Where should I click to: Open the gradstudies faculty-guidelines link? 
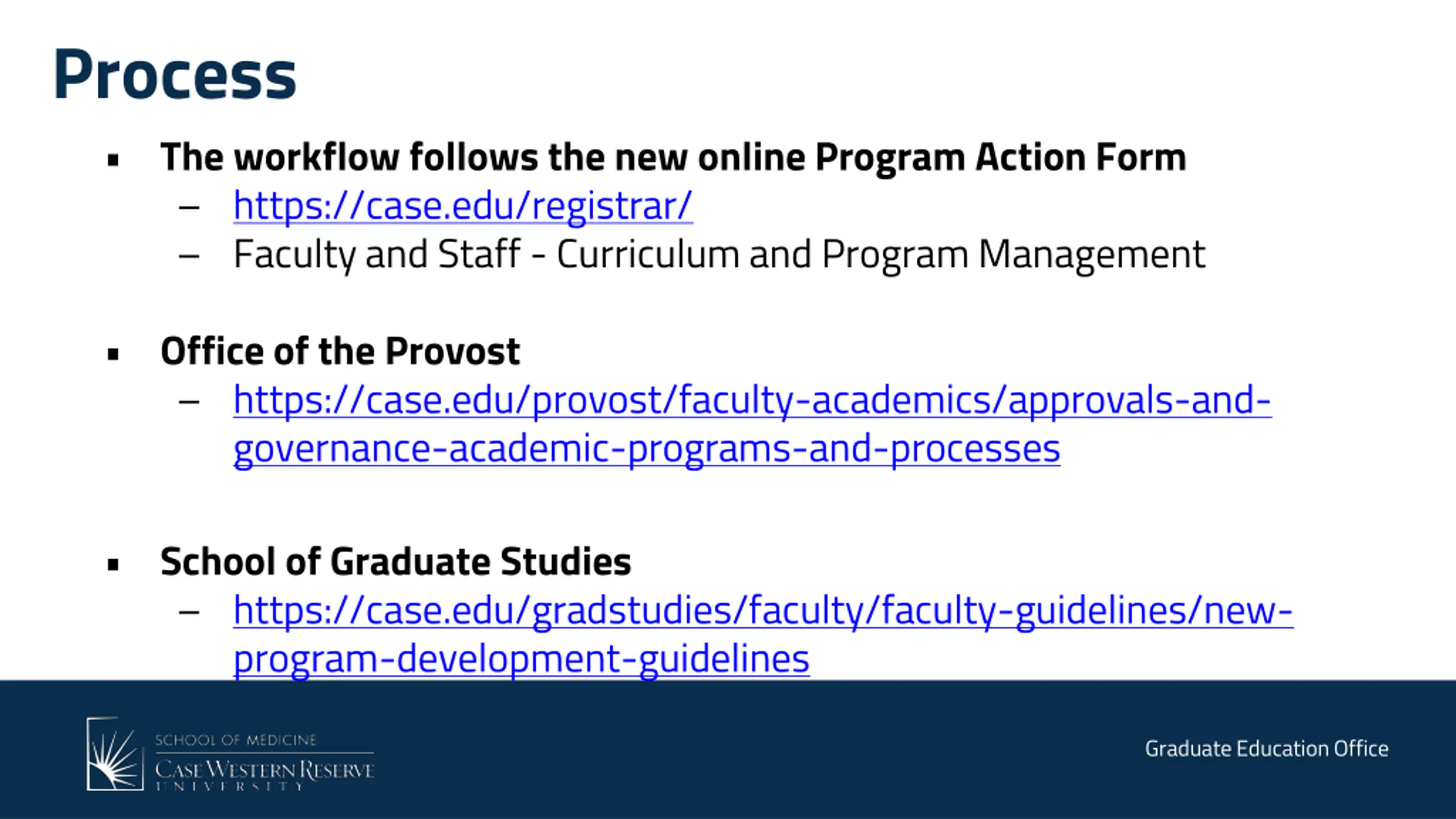point(763,611)
